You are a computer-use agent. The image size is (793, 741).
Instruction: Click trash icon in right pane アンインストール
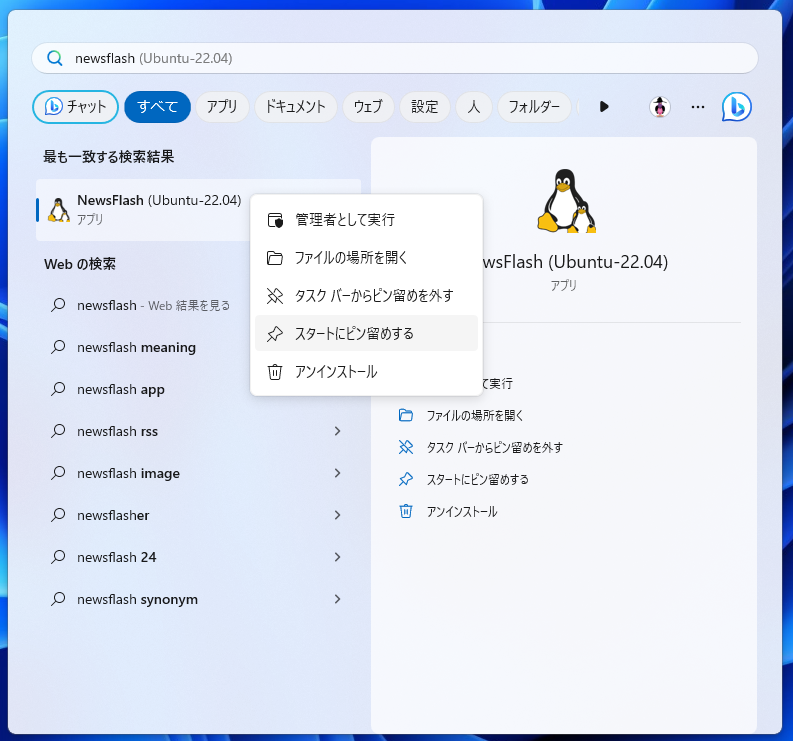(406, 511)
